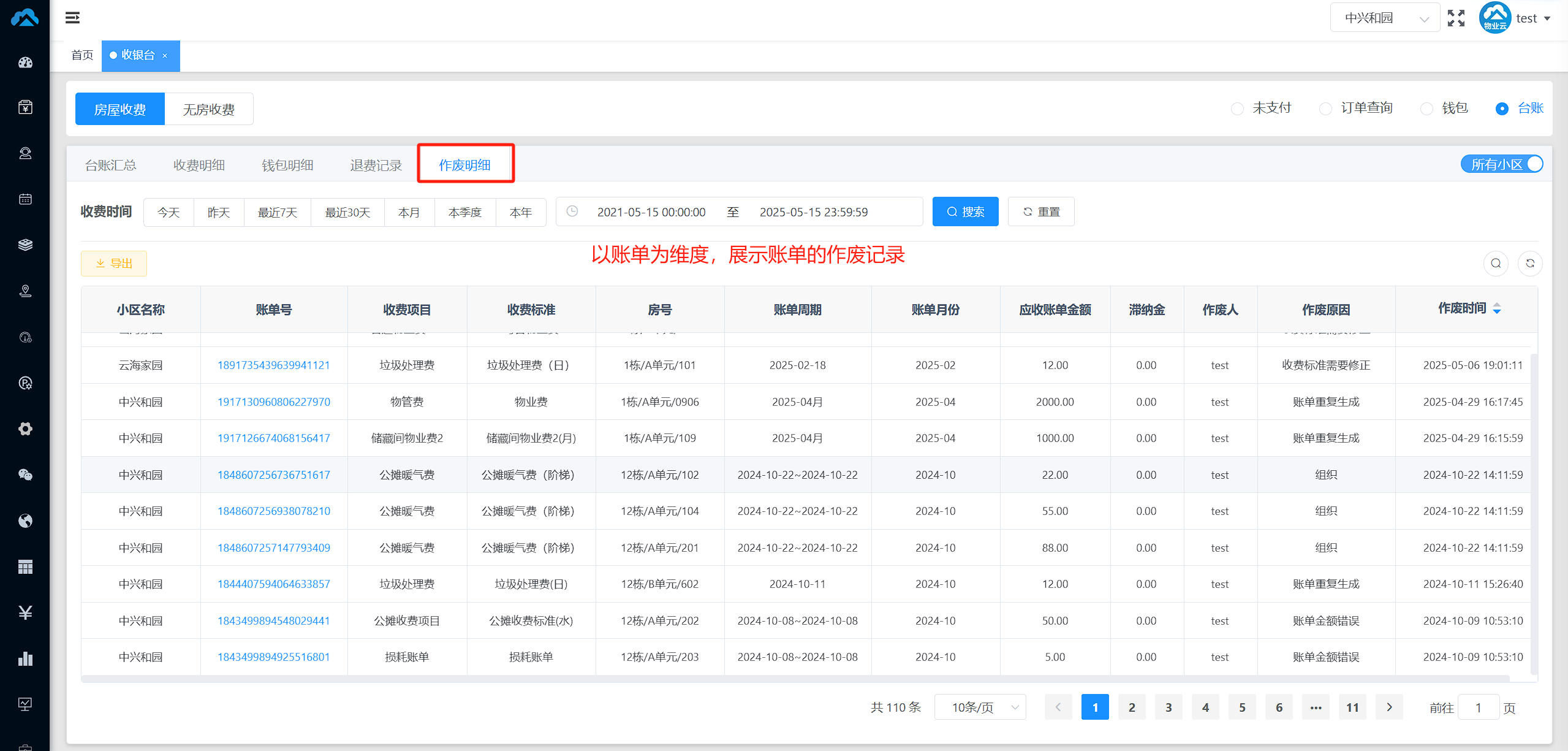The image size is (1568, 751).
Task: Open the parking P icon in sidebar
Action: [25, 383]
